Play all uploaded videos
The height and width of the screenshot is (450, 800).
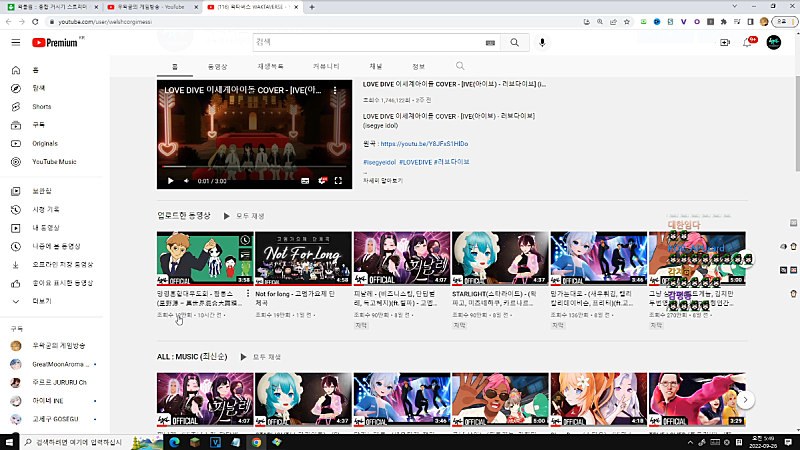click(244, 216)
